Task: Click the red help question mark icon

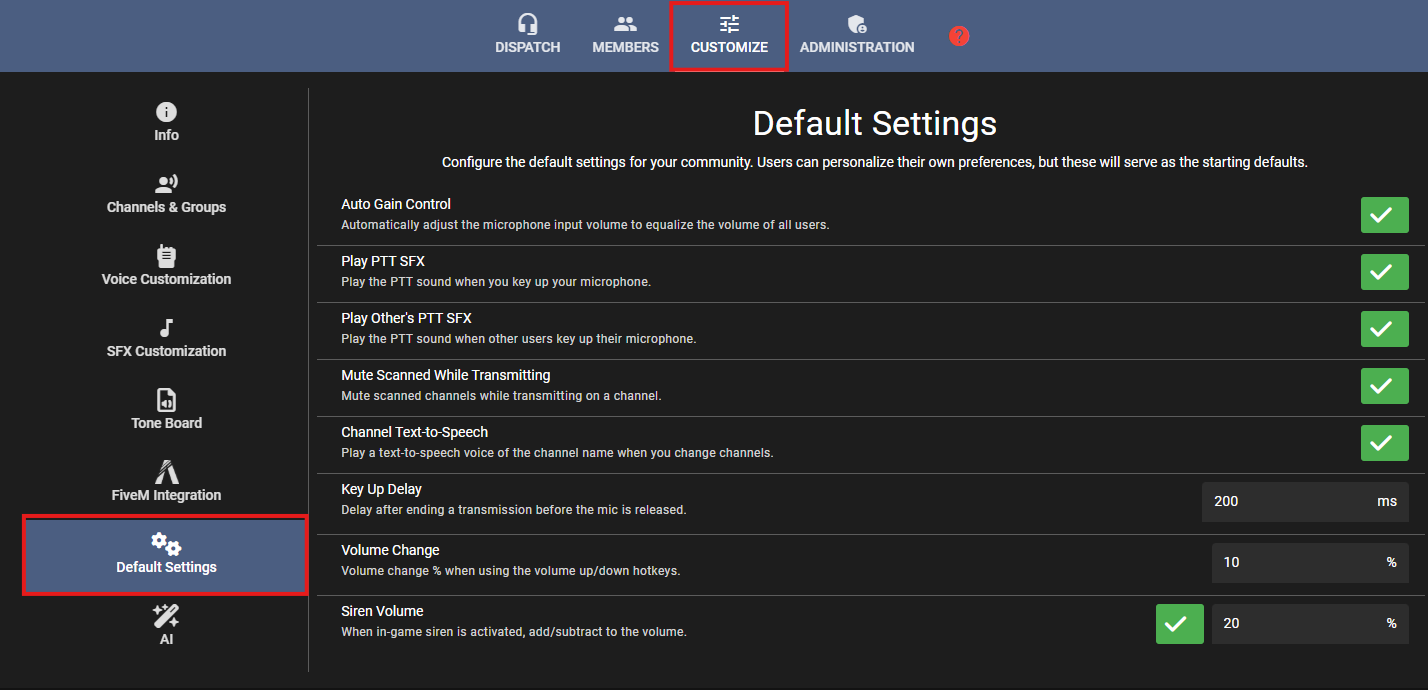Action: coord(959,36)
